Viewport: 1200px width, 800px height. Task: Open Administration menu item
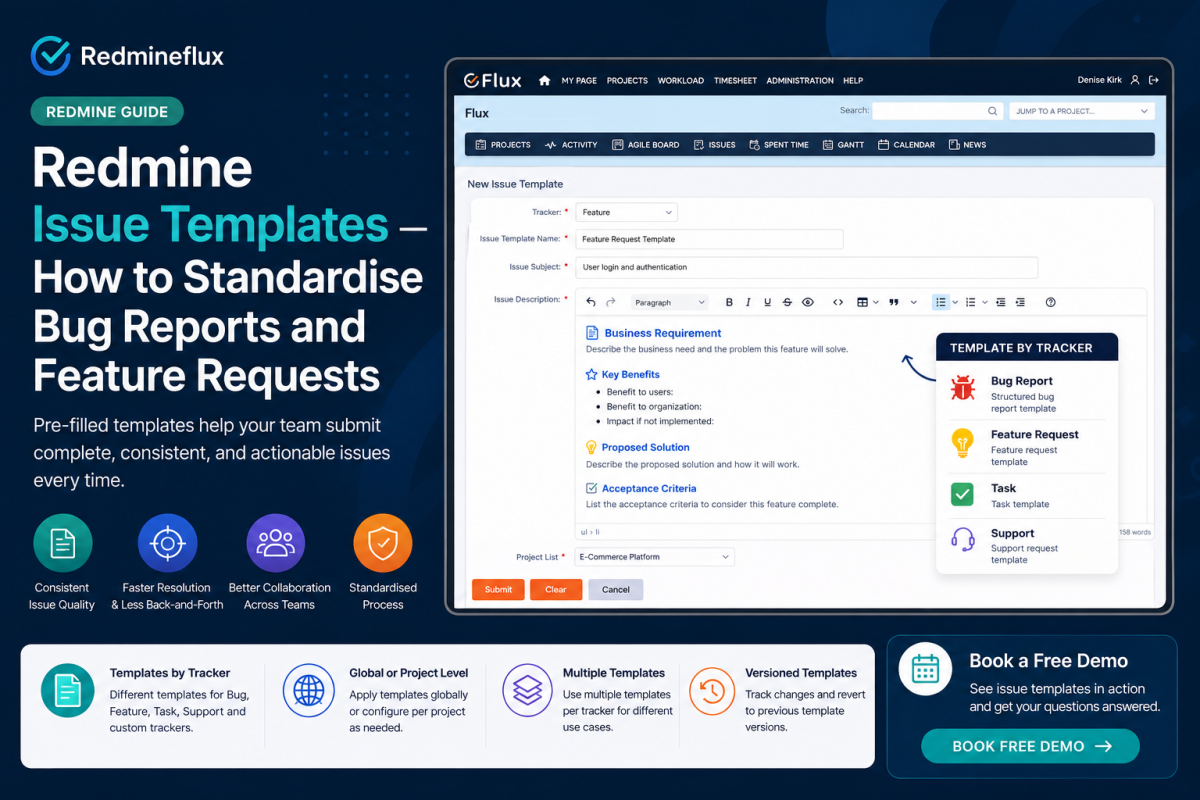coord(800,80)
